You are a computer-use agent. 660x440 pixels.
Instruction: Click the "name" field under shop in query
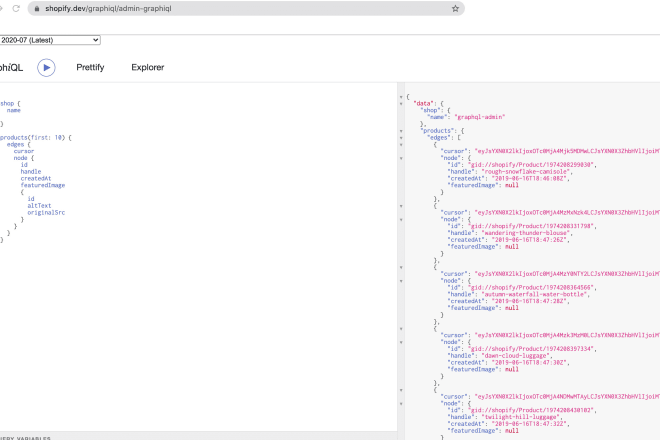click(13, 110)
